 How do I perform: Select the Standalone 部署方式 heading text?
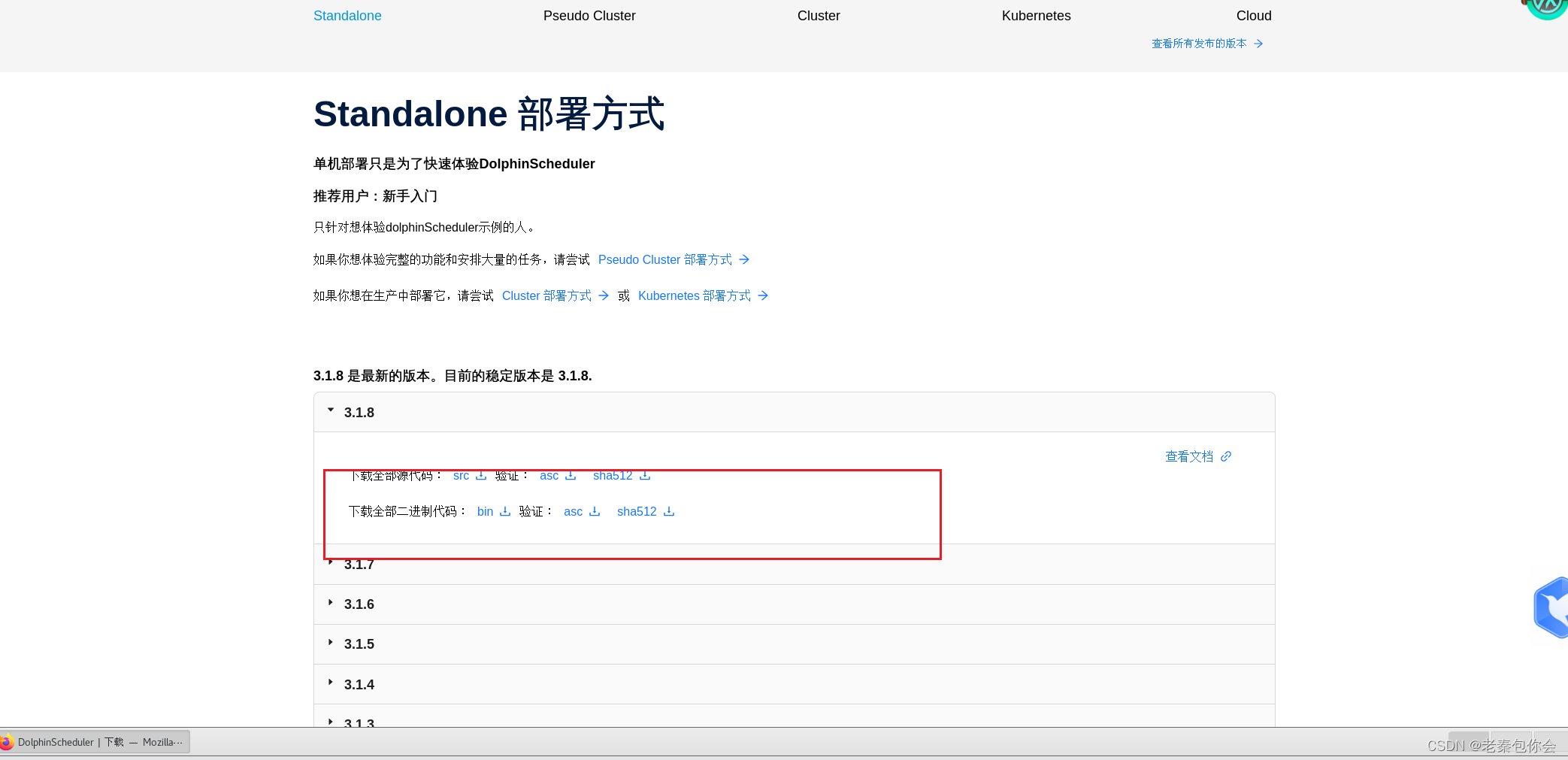pos(489,114)
